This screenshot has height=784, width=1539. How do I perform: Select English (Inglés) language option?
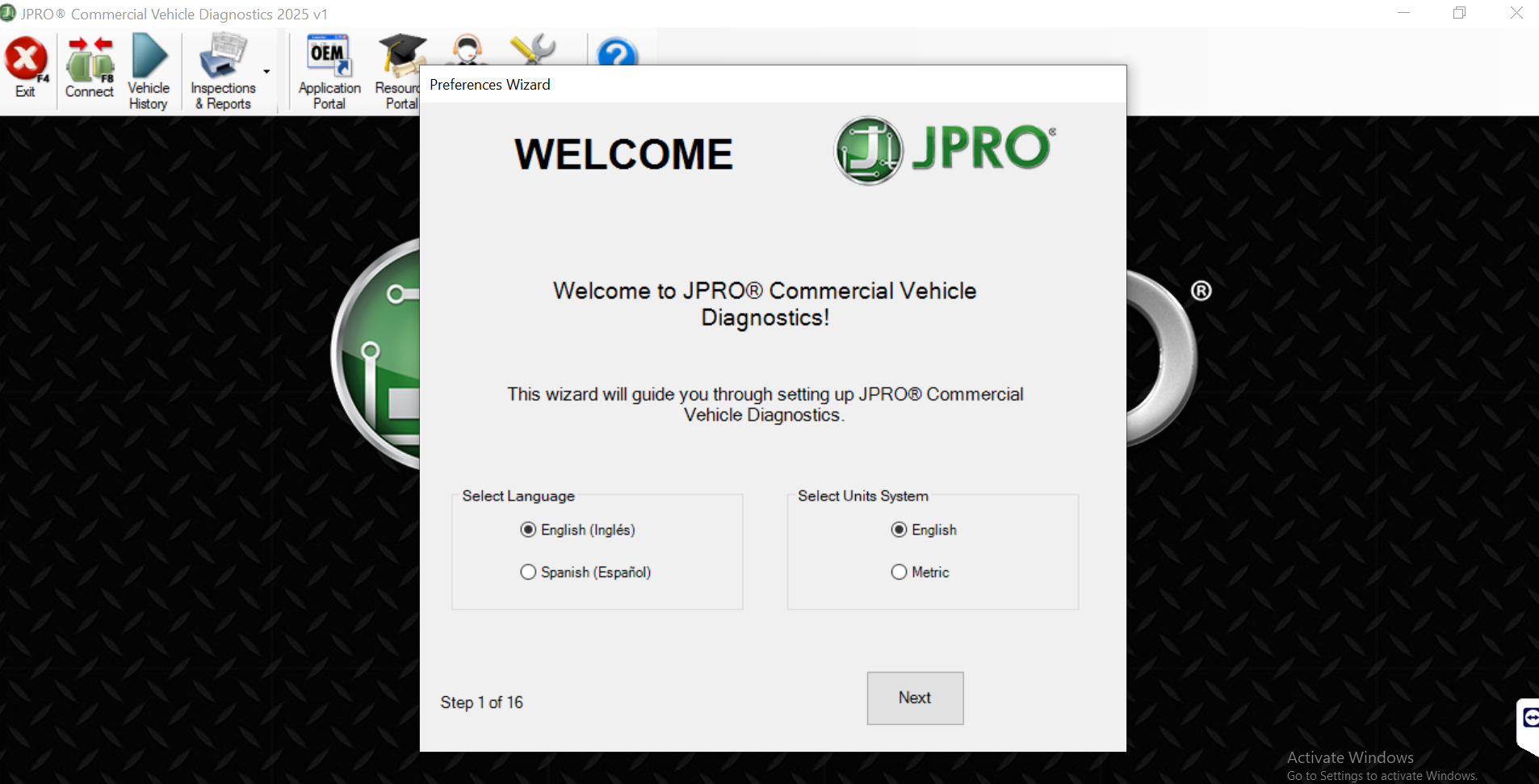tap(578, 530)
